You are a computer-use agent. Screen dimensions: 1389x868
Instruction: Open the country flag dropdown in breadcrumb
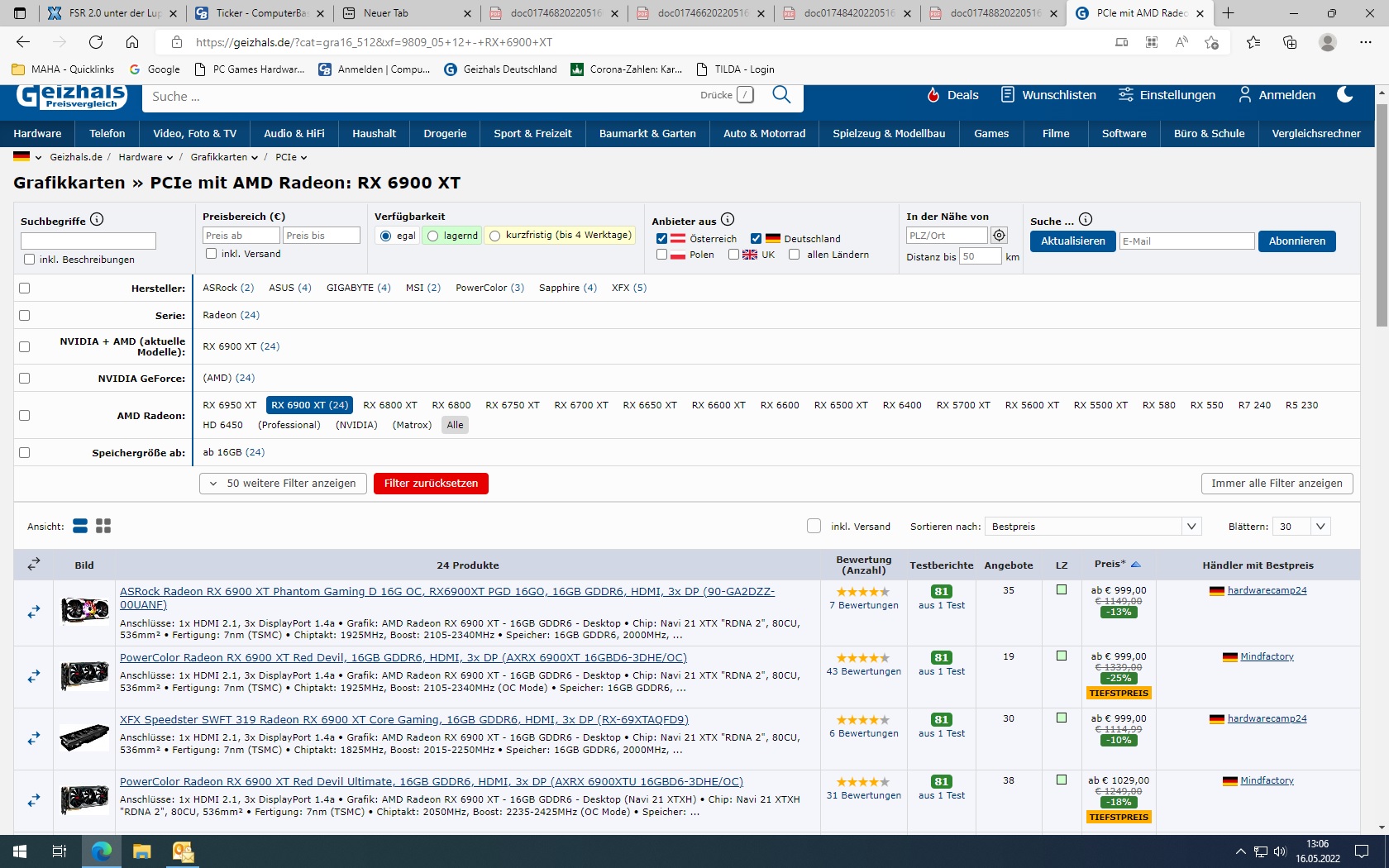(x=26, y=157)
